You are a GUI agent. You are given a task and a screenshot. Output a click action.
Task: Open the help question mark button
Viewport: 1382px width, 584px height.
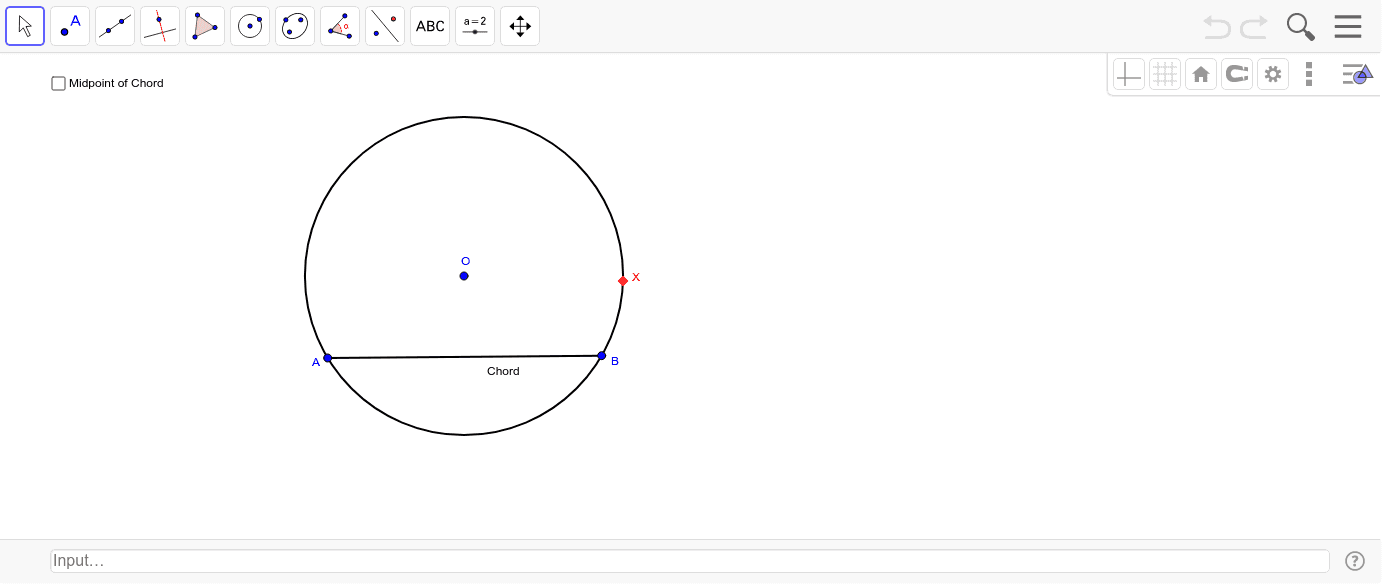[x=1355, y=560]
